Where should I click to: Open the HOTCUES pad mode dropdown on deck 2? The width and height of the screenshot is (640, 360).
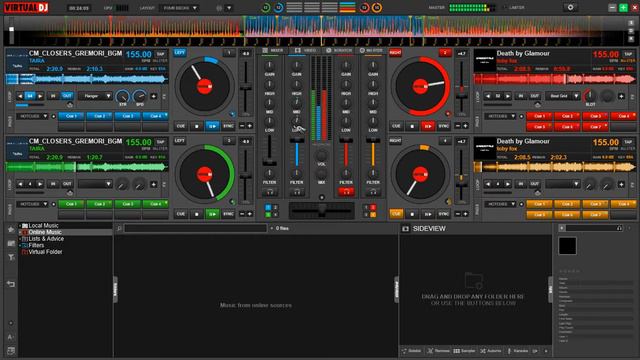tap(500, 116)
